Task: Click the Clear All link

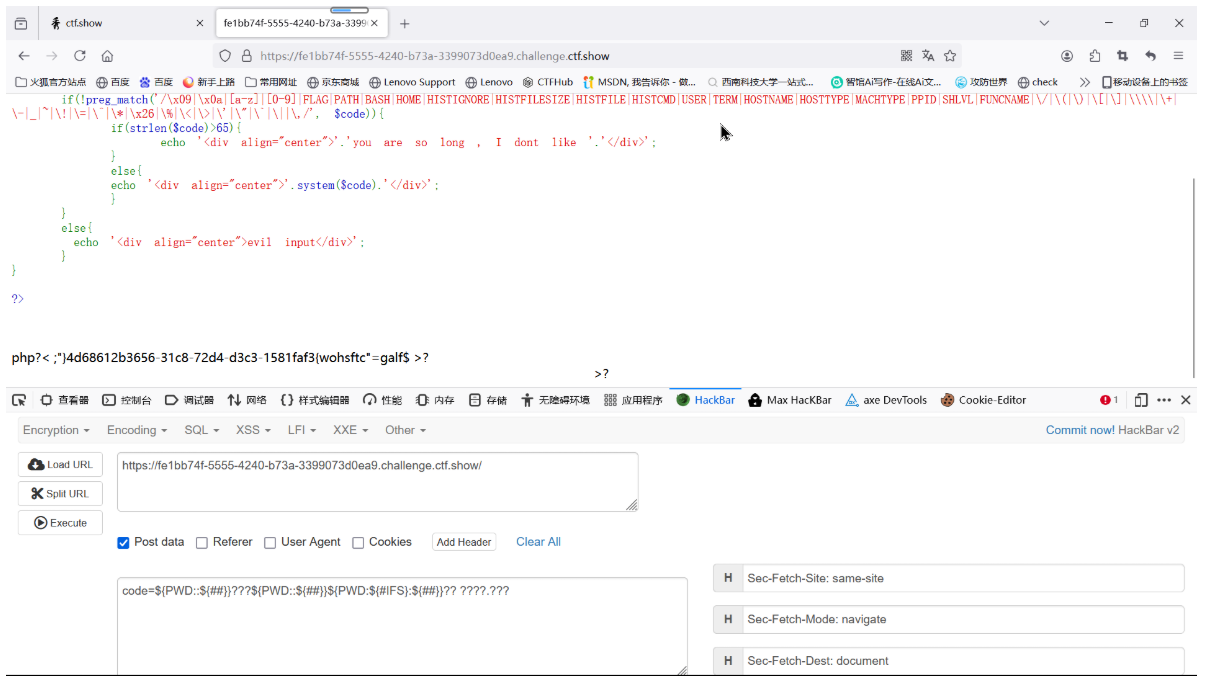Action: click(538, 542)
